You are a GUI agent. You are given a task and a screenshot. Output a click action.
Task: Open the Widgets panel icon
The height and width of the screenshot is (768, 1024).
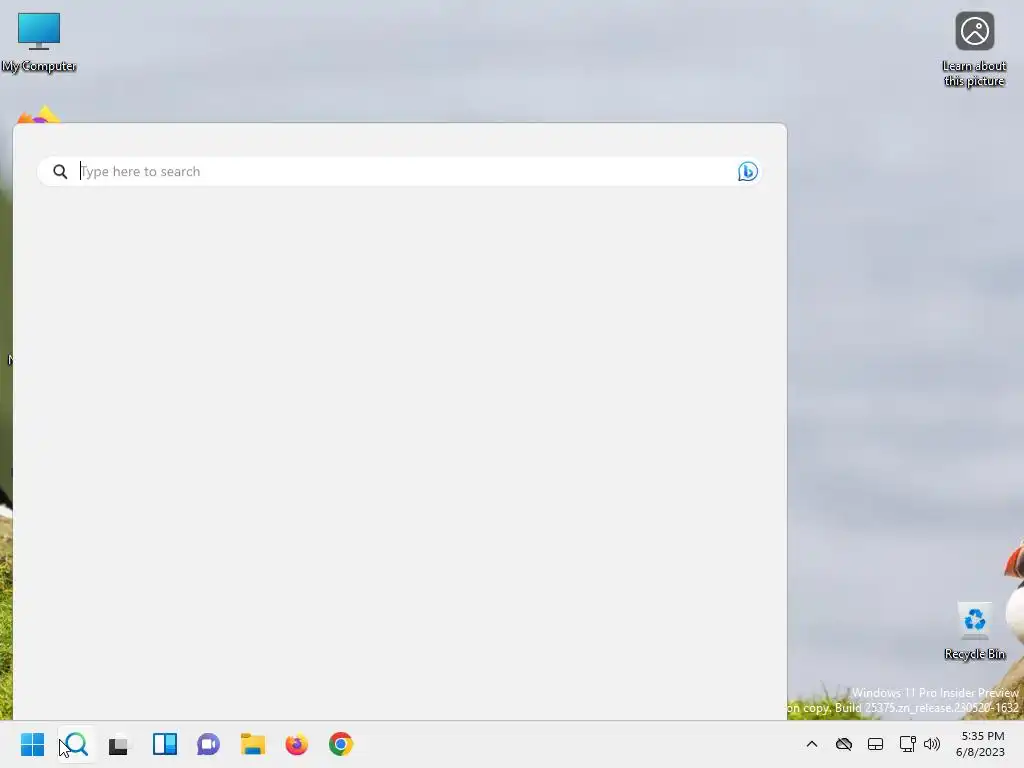[165, 744]
